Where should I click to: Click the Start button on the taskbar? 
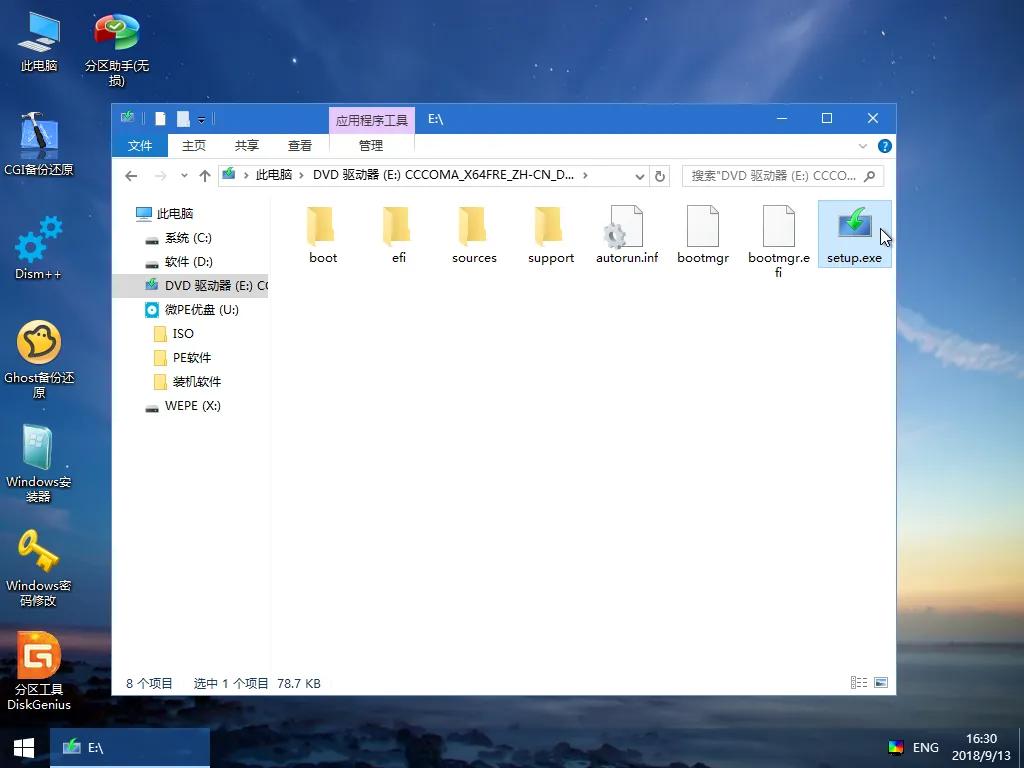point(21,747)
